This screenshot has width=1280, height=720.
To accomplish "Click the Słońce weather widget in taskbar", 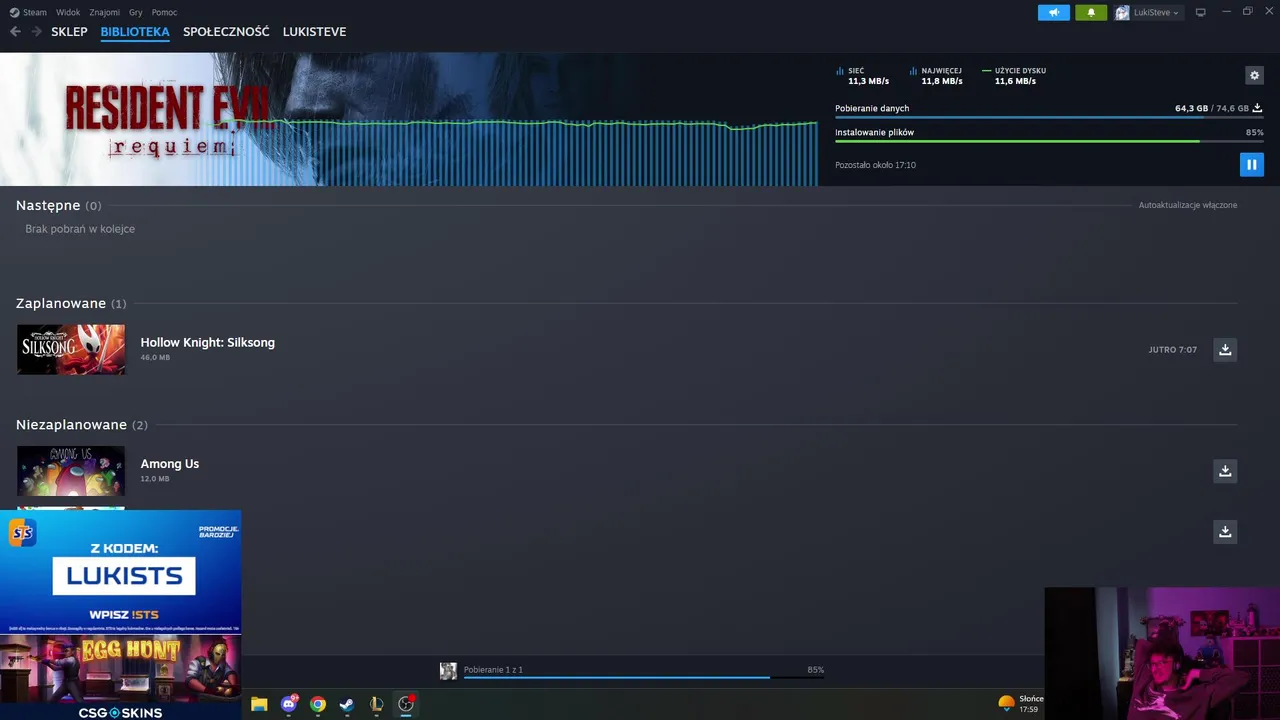I will tap(1021, 704).
